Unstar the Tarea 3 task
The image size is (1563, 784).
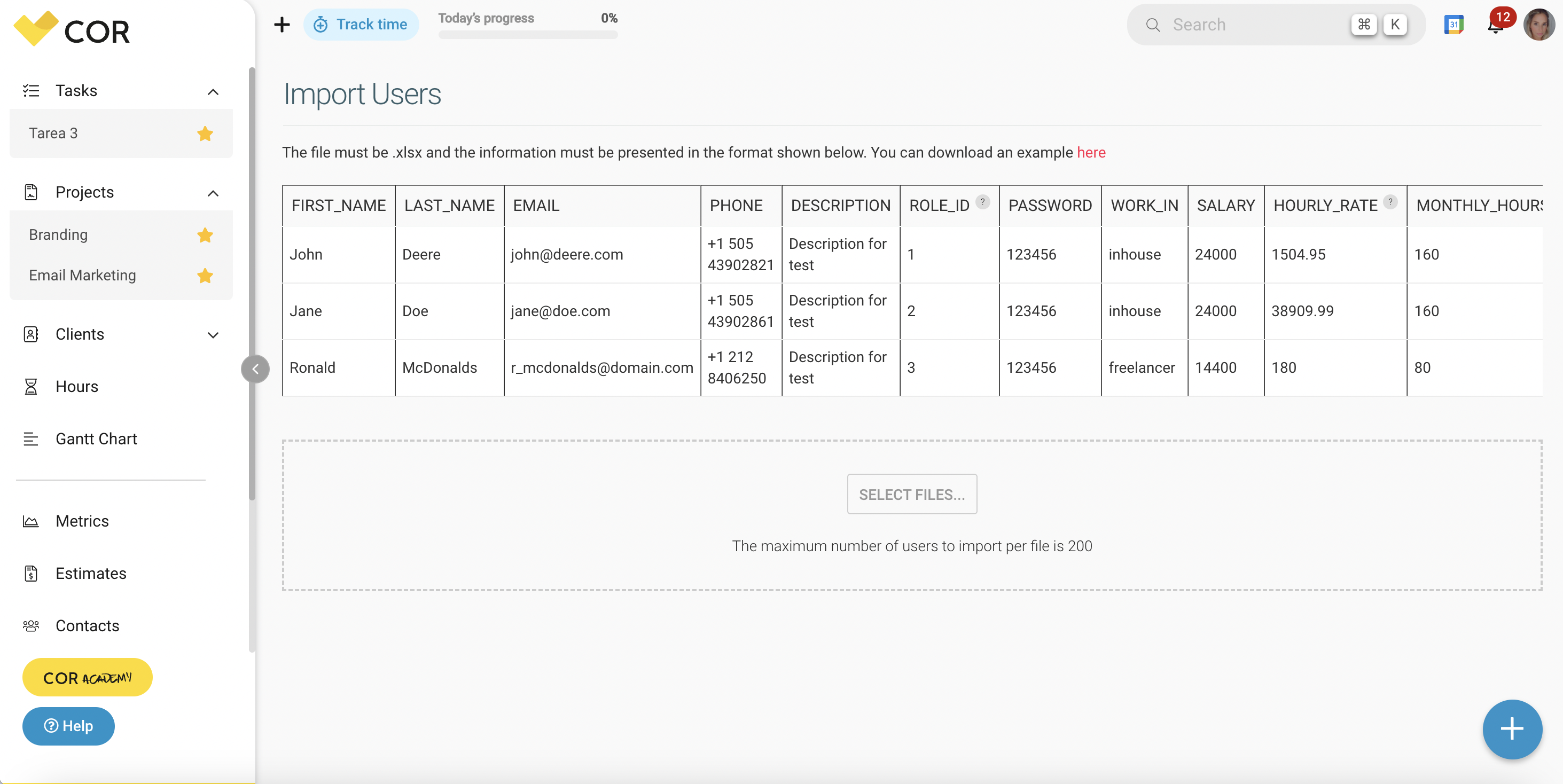pyautogui.click(x=205, y=134)
